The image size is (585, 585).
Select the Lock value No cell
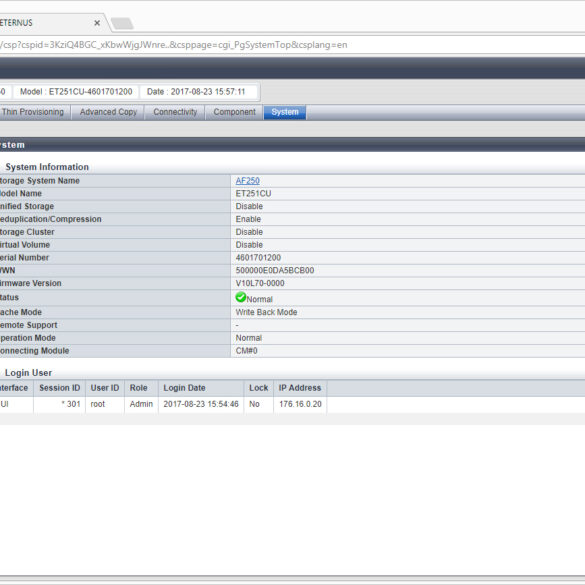point(259,404)
